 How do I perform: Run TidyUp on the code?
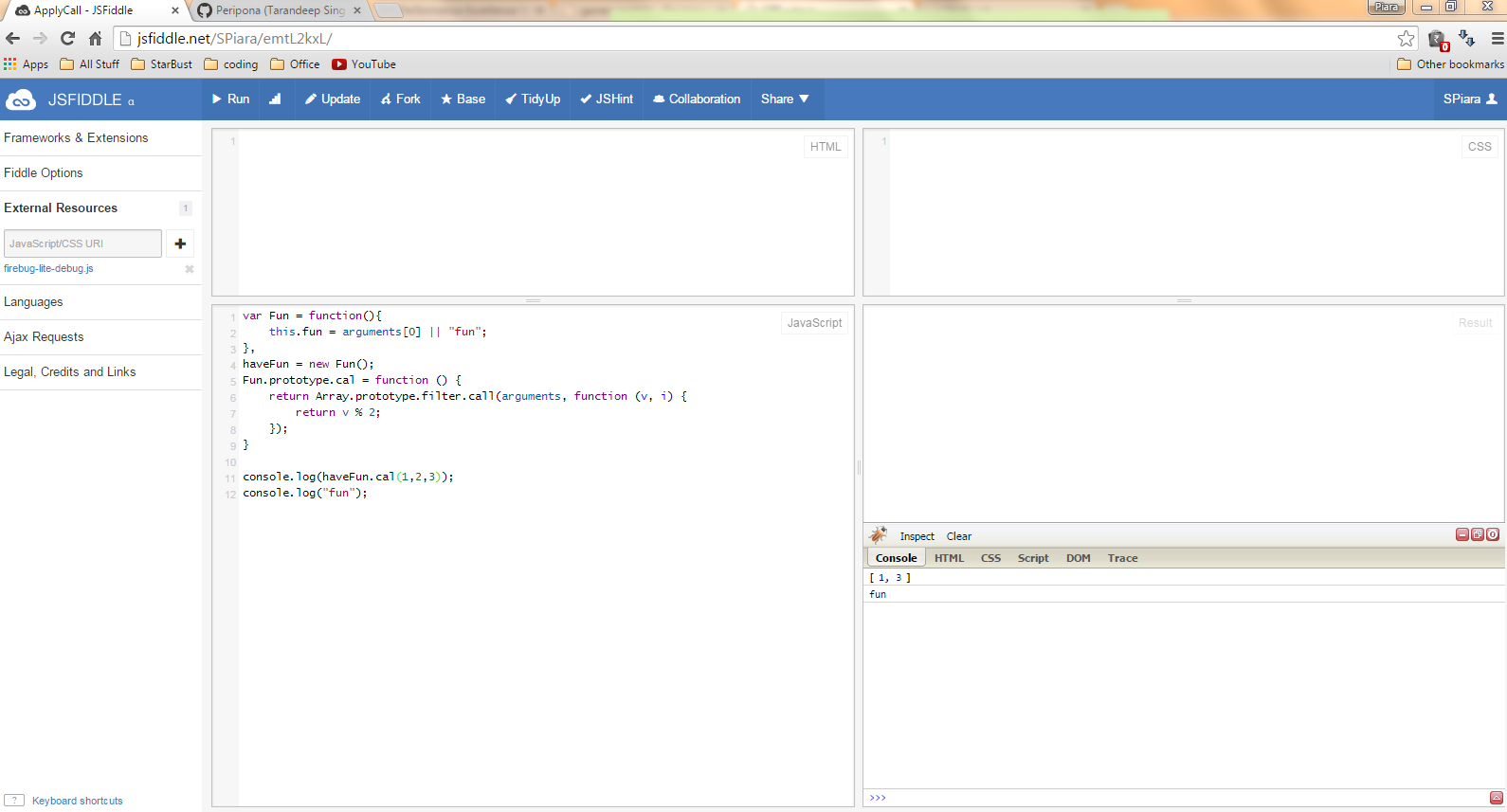[533, 99]
